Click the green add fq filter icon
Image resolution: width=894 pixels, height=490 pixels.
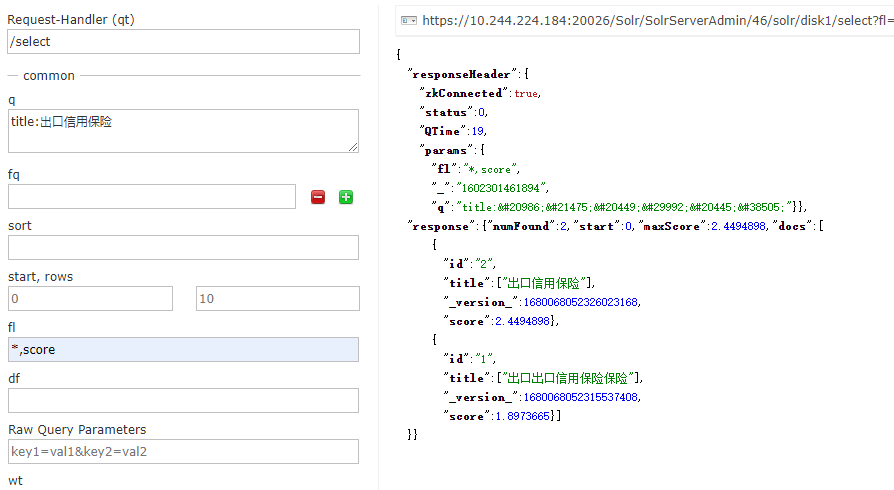[346, 197]
